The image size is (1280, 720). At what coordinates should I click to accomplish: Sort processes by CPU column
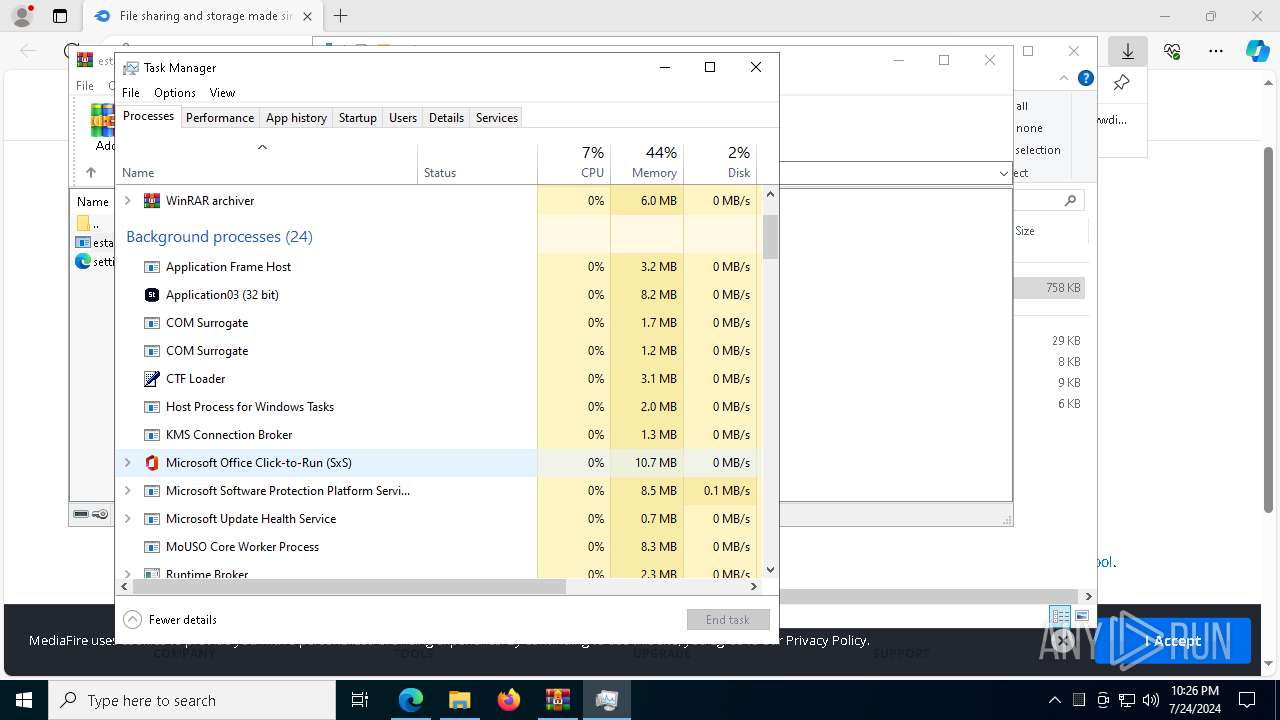pyautogui.click(x=574, y=163)
